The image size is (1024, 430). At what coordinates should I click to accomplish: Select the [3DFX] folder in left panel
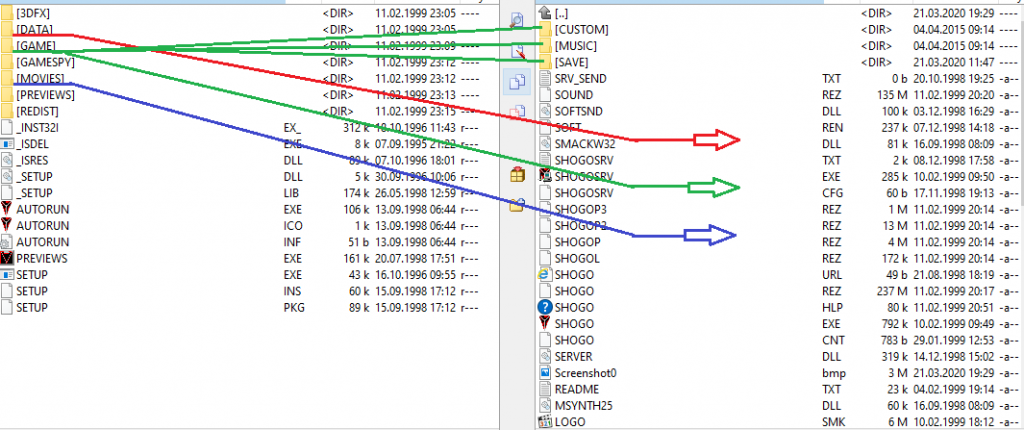242,13
